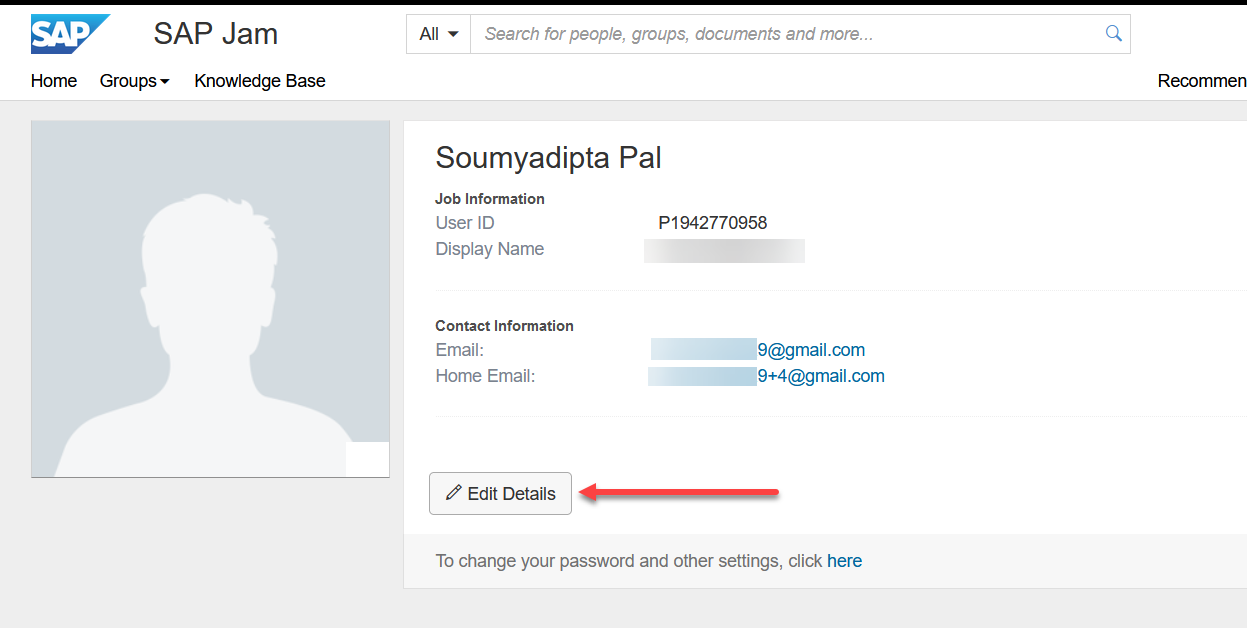Open the All search filter dropdown
Image resolution: width=1247 pixels, height=628 pixels.
(x=438, y=34)
